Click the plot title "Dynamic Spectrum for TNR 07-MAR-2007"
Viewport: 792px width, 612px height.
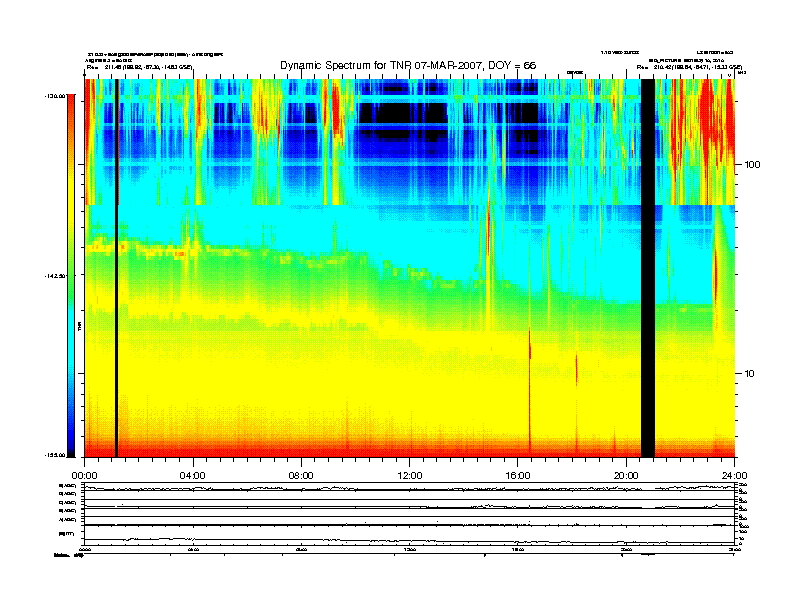pos(408,65)
